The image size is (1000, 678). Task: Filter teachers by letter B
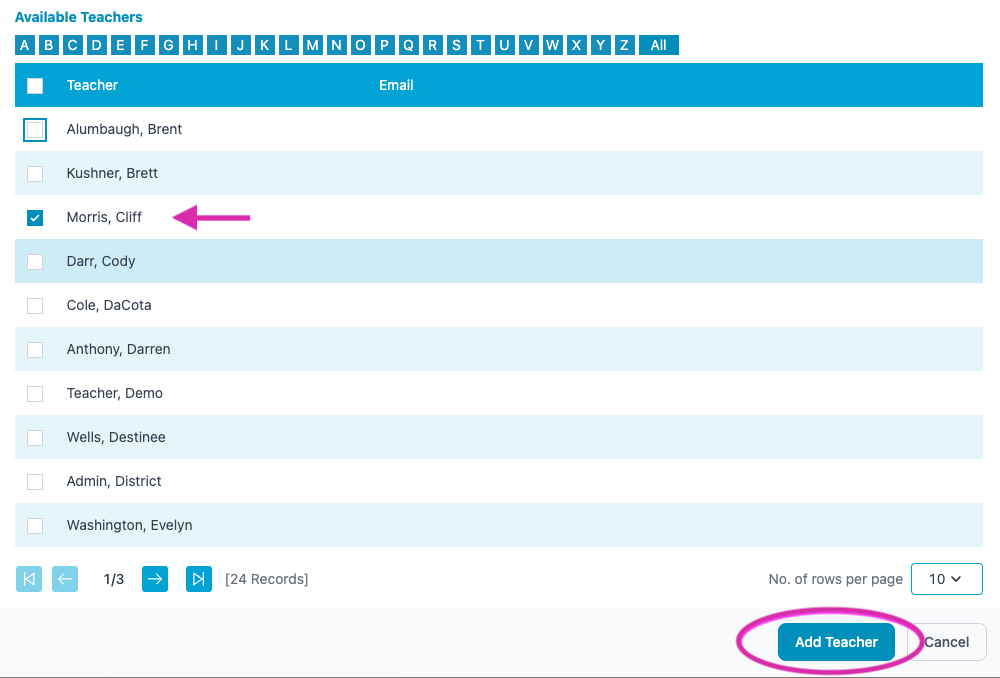48,45
